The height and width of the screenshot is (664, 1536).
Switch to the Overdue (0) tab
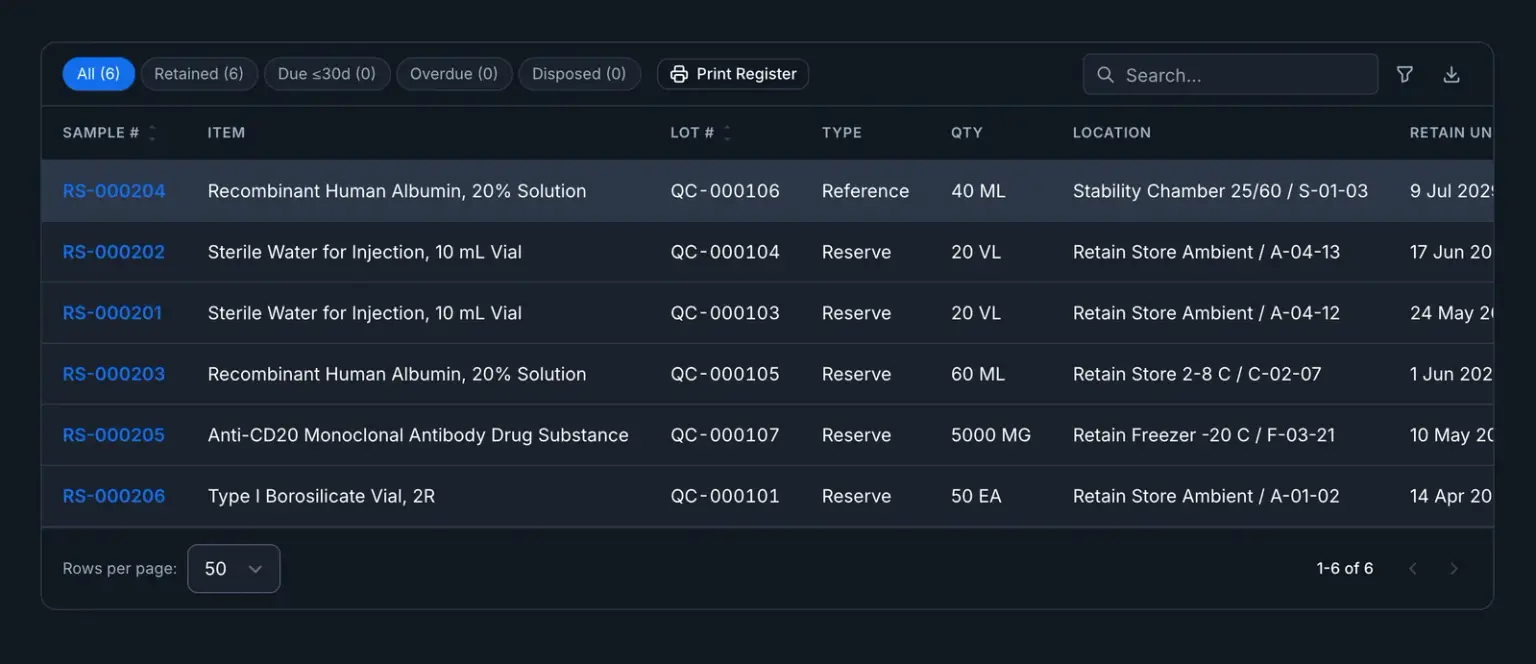pos(454,74)
